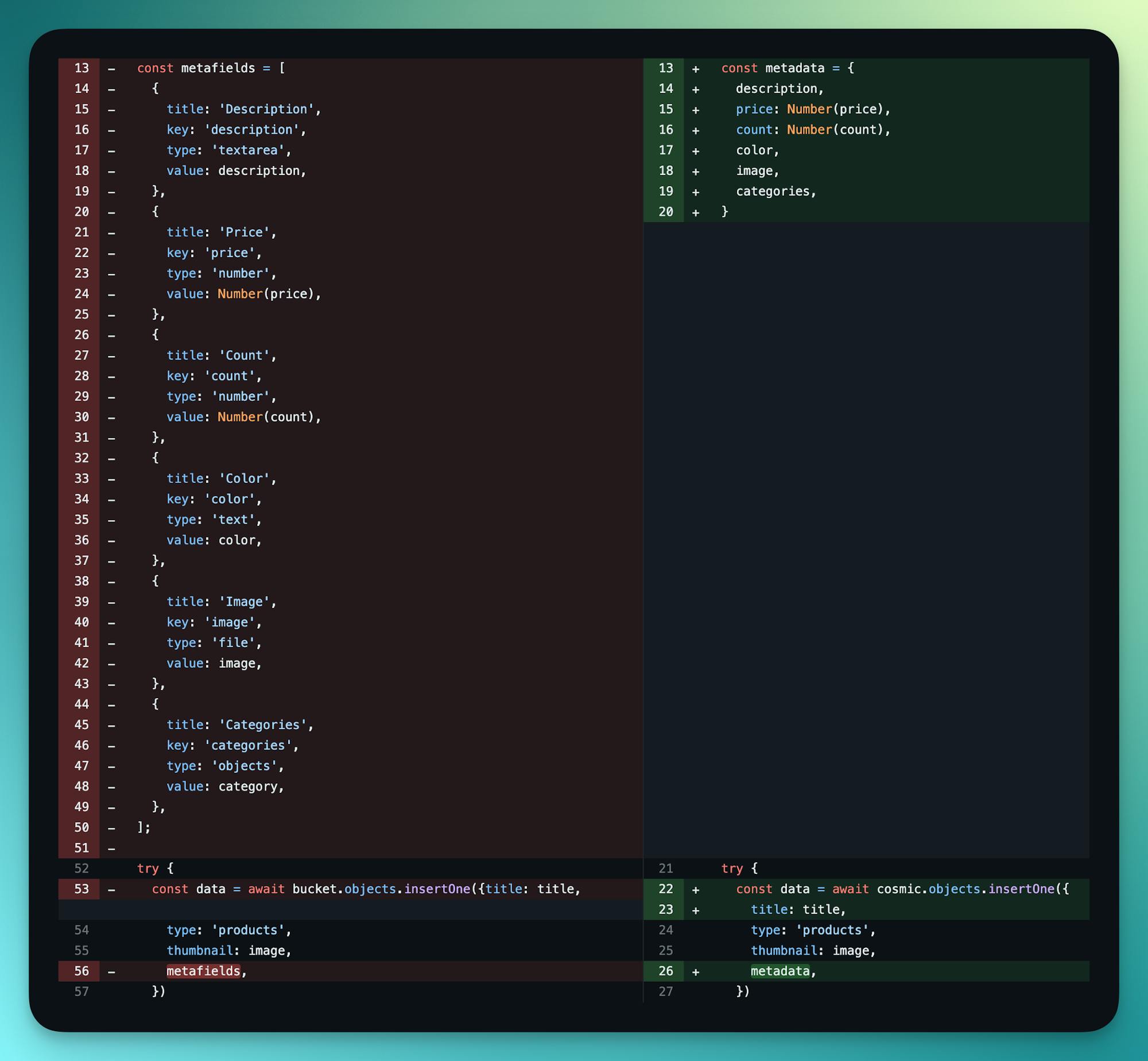
Task: Click 'try {' on right line 21
Action: [740, 869]
